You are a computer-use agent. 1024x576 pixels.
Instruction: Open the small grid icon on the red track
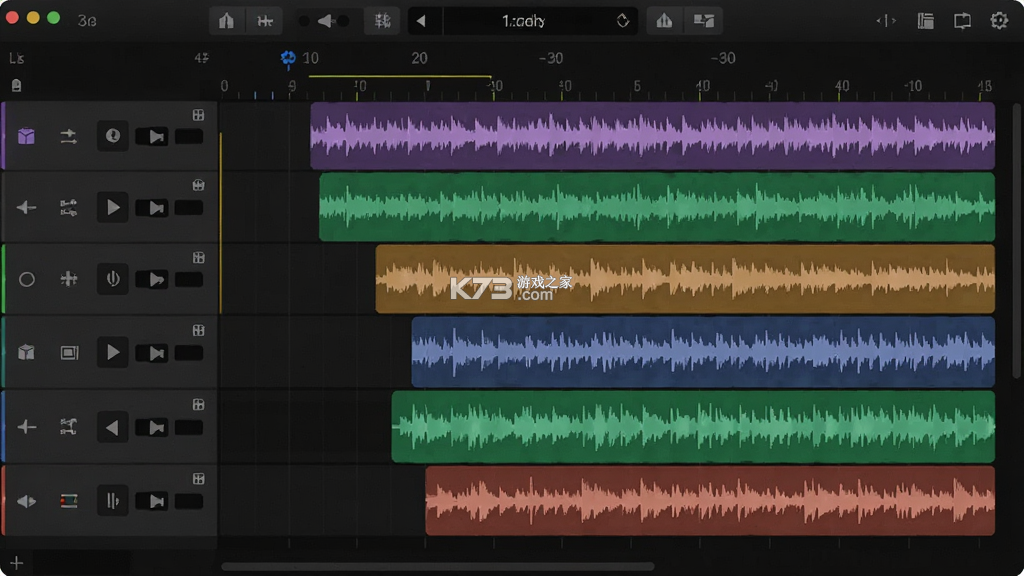[x=199, y=479]
